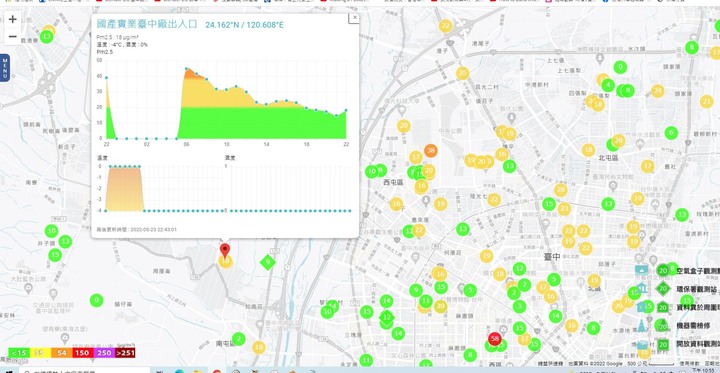Select green marker 2 near 南屯區
Viewport: 720px width, 373px height.
pos(238,339)
